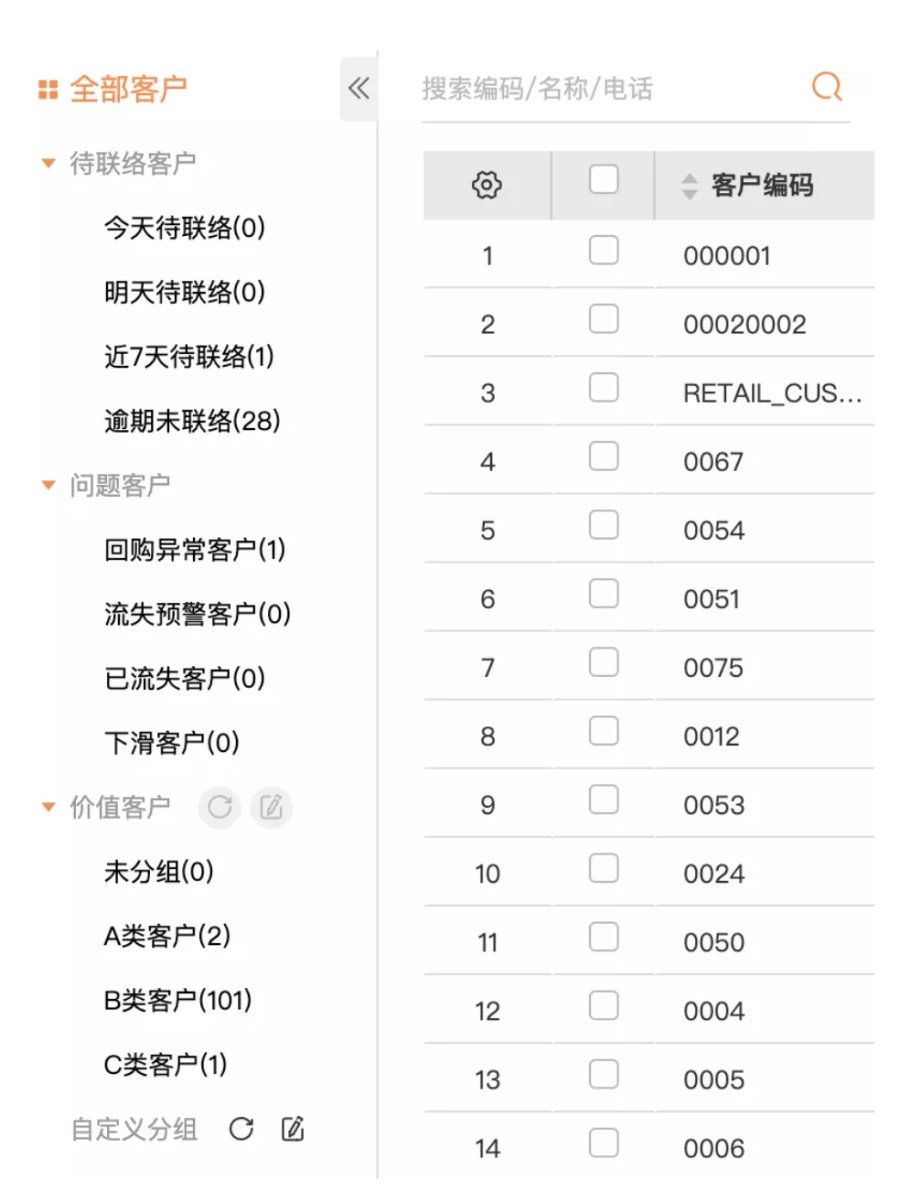The height and width of the screenshot is (1202, 900).
Task: Refresh the 自定义分组 section
Action: (x=241, y=1130)
